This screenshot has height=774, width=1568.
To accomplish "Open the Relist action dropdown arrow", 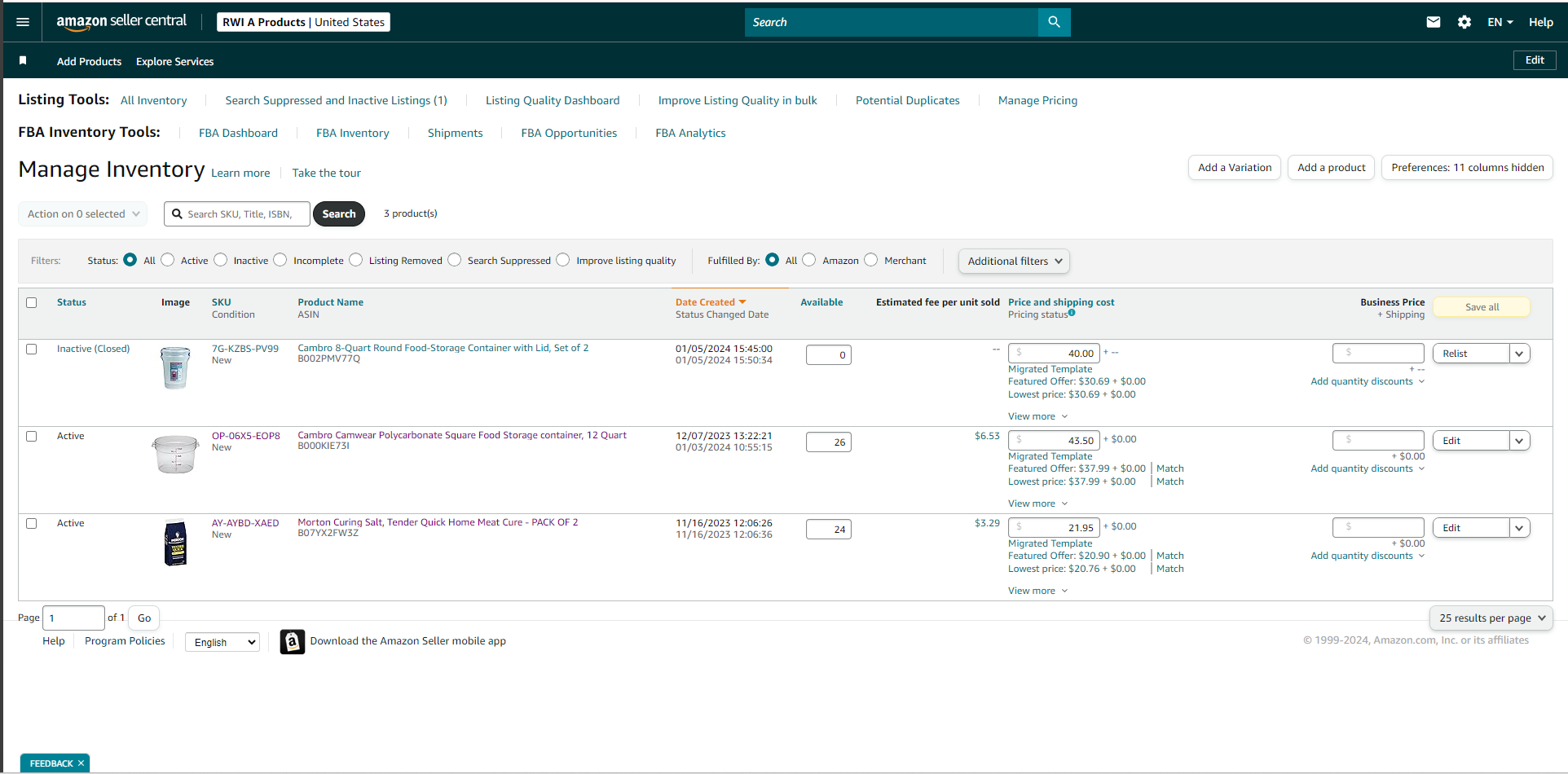I will 1519,354.
